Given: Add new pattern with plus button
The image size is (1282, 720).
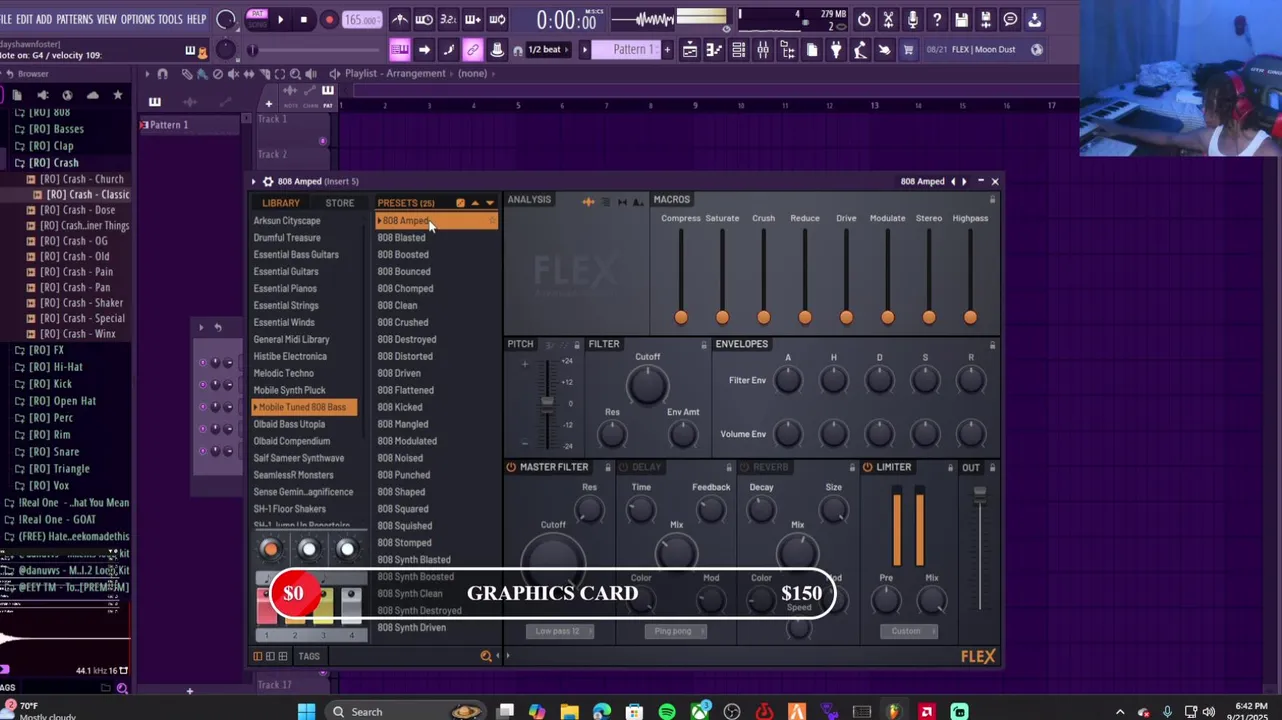Looking at the screenshot, I should coord(667,50).
